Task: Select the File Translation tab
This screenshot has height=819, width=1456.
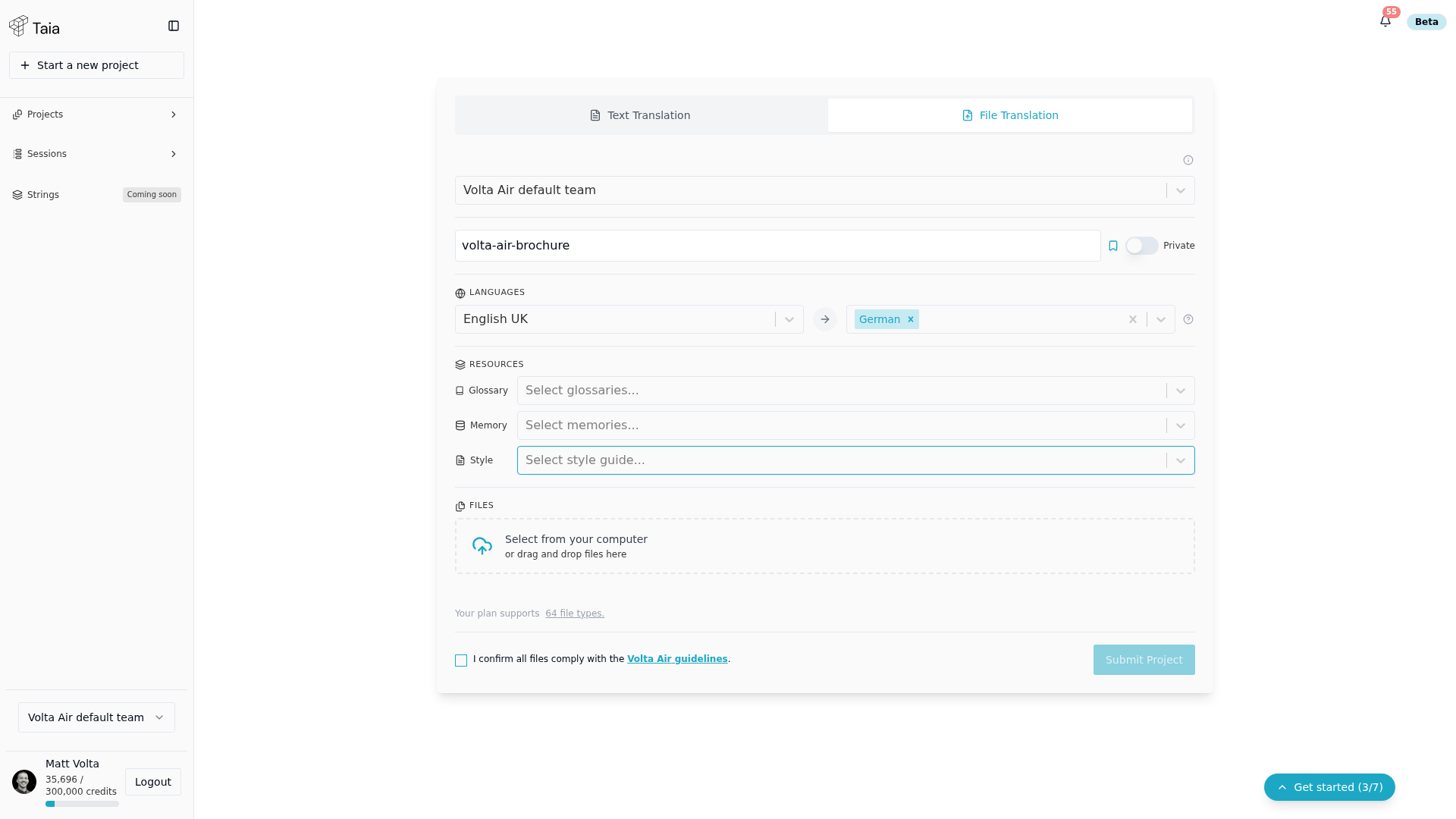Action: click(1010, 115)
